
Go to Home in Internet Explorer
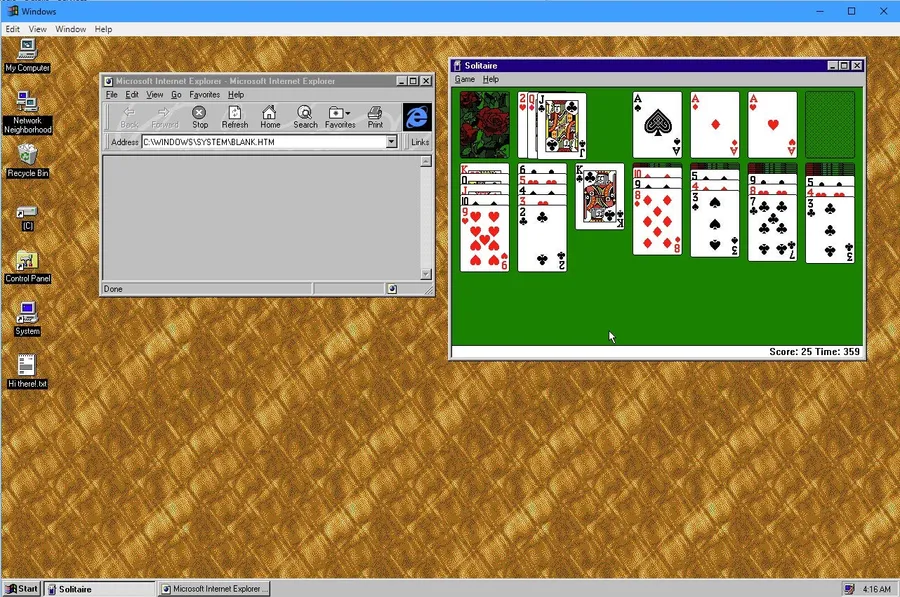coord(270,117)
